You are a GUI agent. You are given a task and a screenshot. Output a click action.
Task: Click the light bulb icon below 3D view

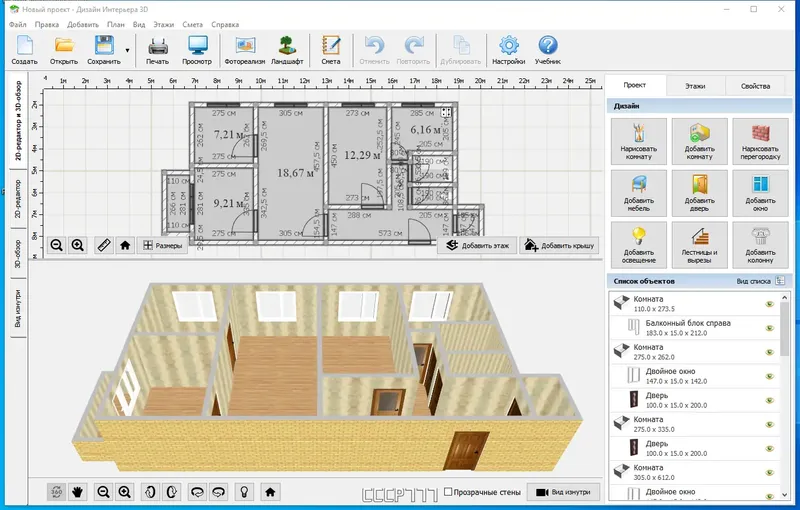point(242,492)
